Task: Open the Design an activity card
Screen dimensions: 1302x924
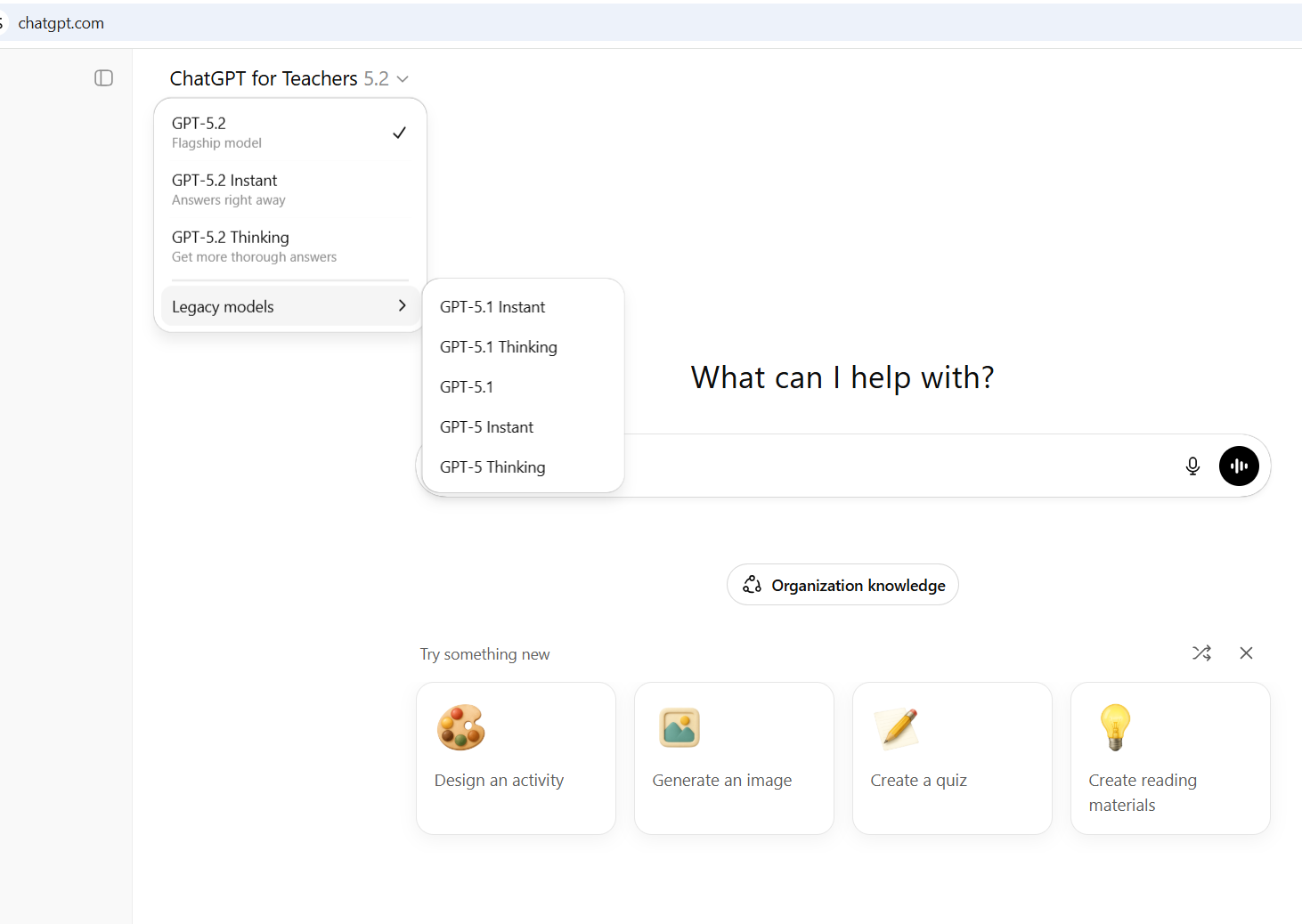Action: click(x=516, y=758)
